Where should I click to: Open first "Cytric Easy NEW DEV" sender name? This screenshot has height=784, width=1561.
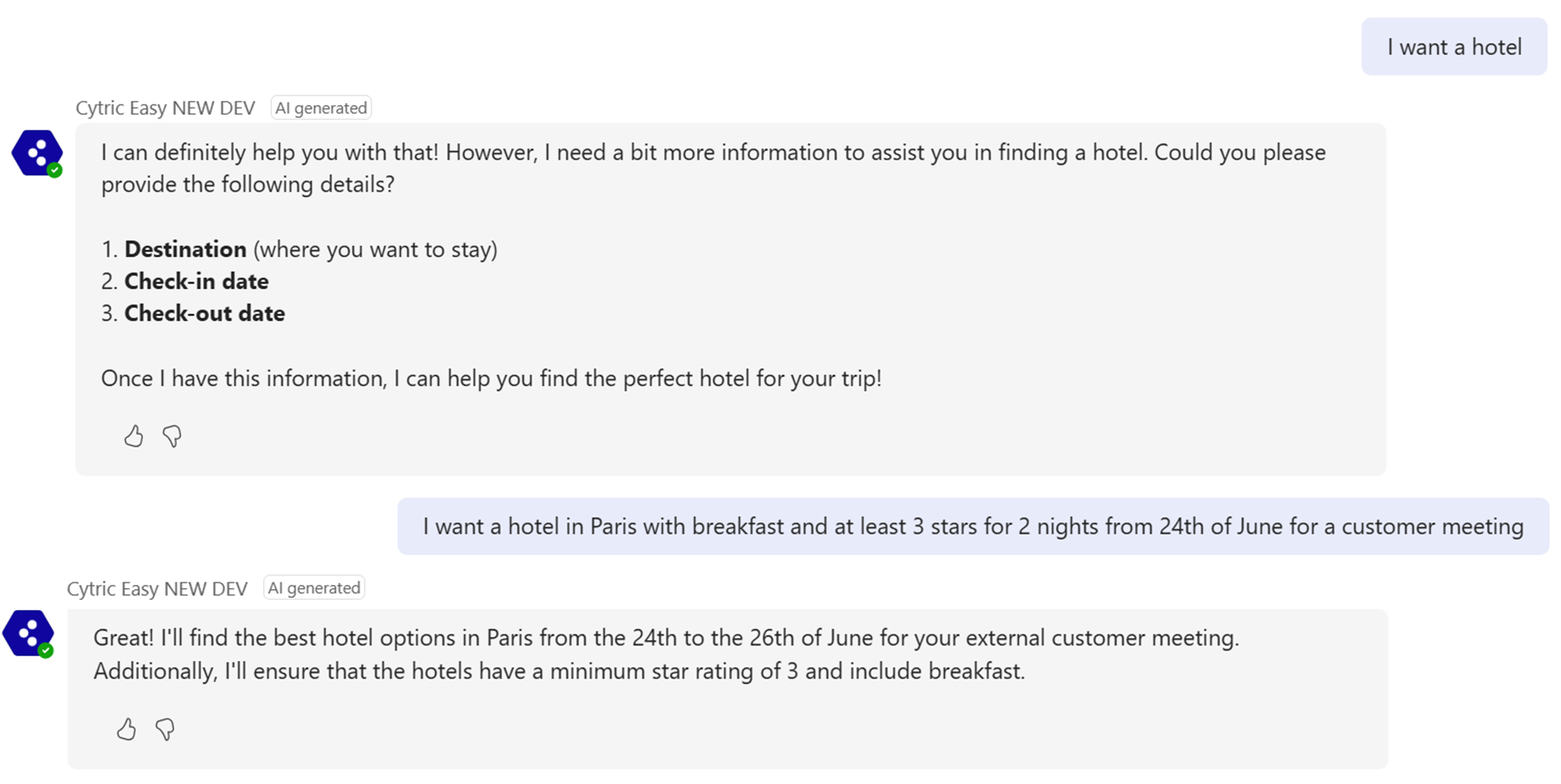(165, 108)
